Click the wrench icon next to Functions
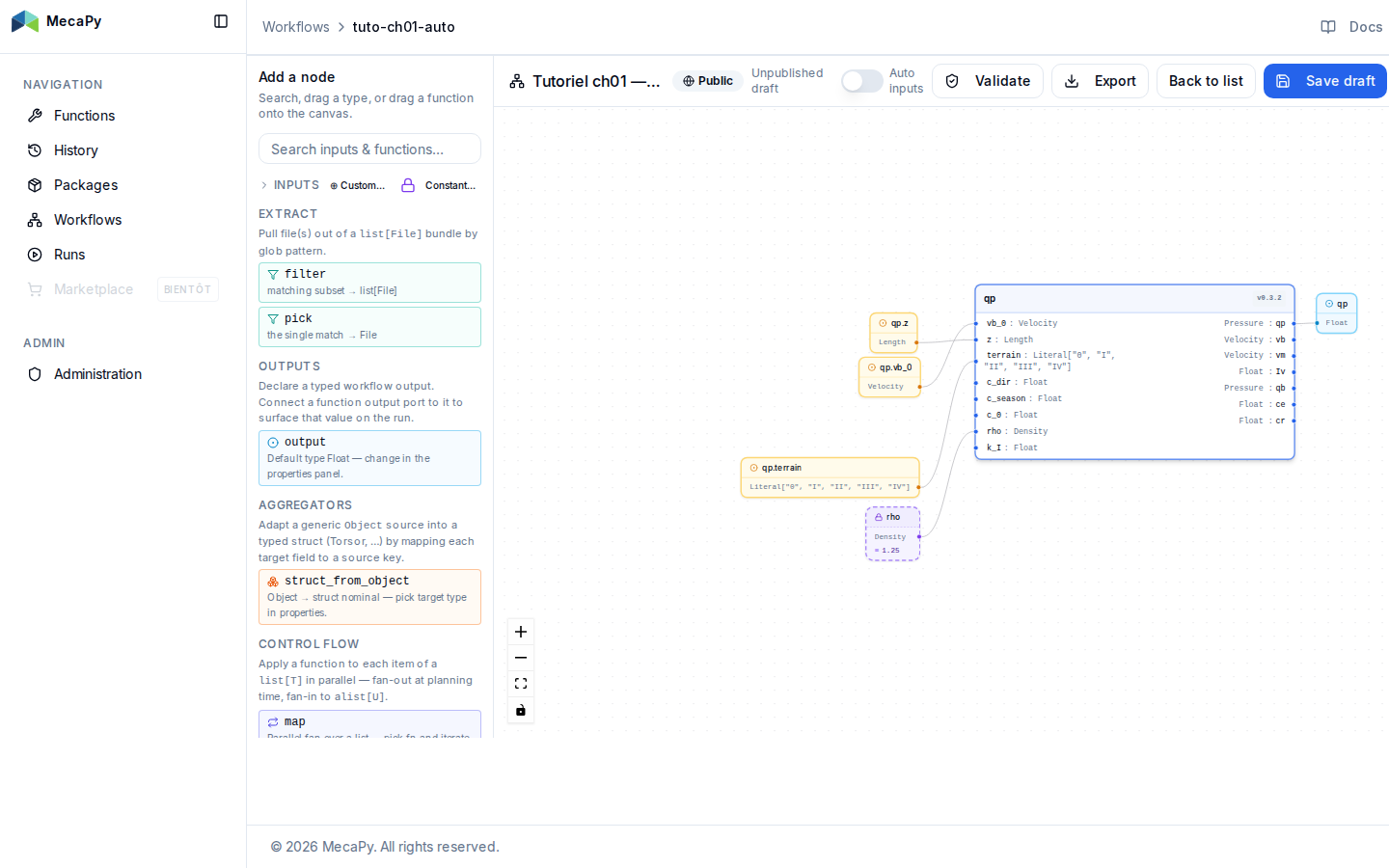Screen dimensions: 1389x868 click(35, 116)
